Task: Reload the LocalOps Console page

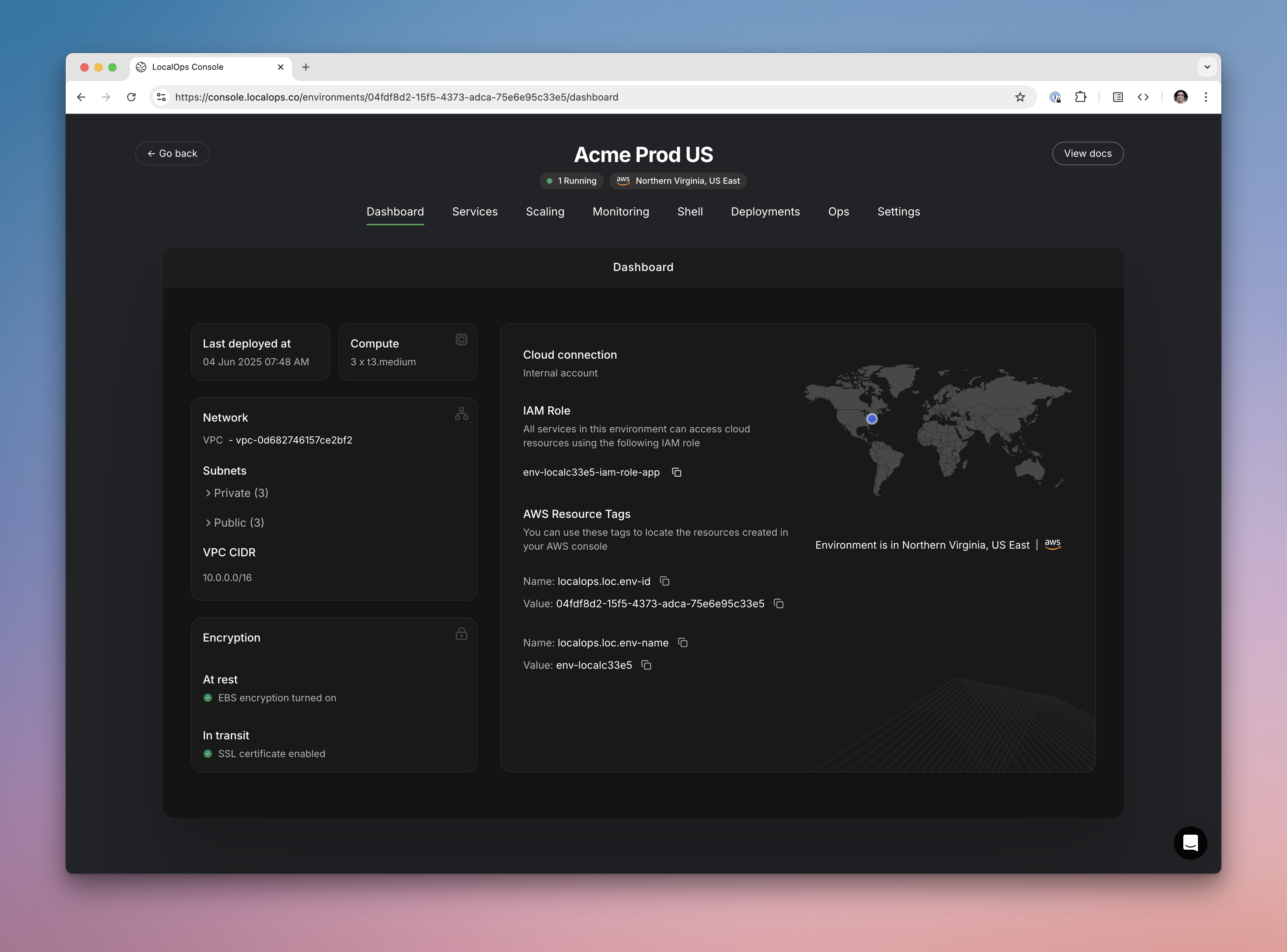Action: click(131, 97)
